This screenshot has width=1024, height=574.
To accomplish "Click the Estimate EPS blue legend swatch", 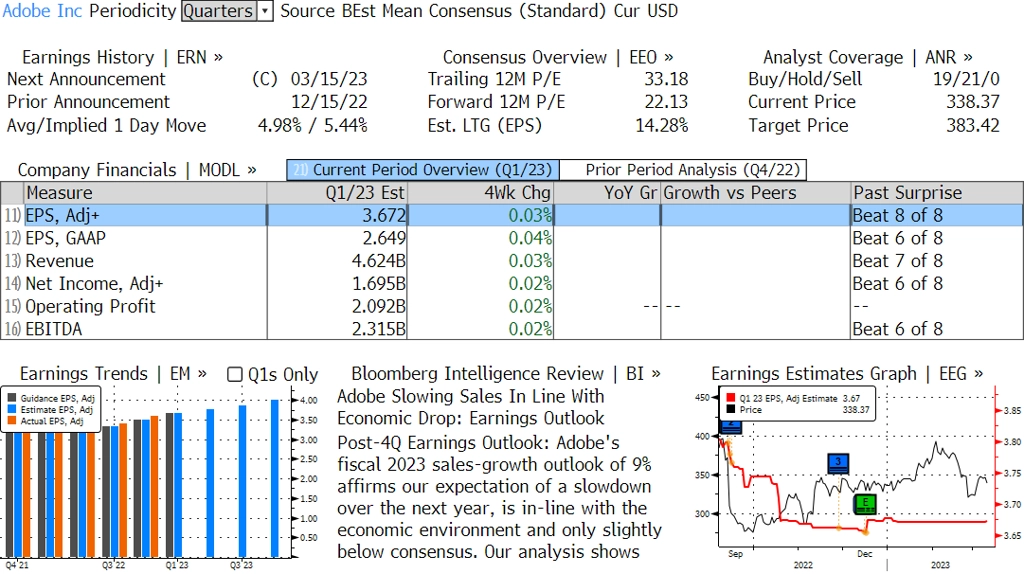I will (12, 409).
